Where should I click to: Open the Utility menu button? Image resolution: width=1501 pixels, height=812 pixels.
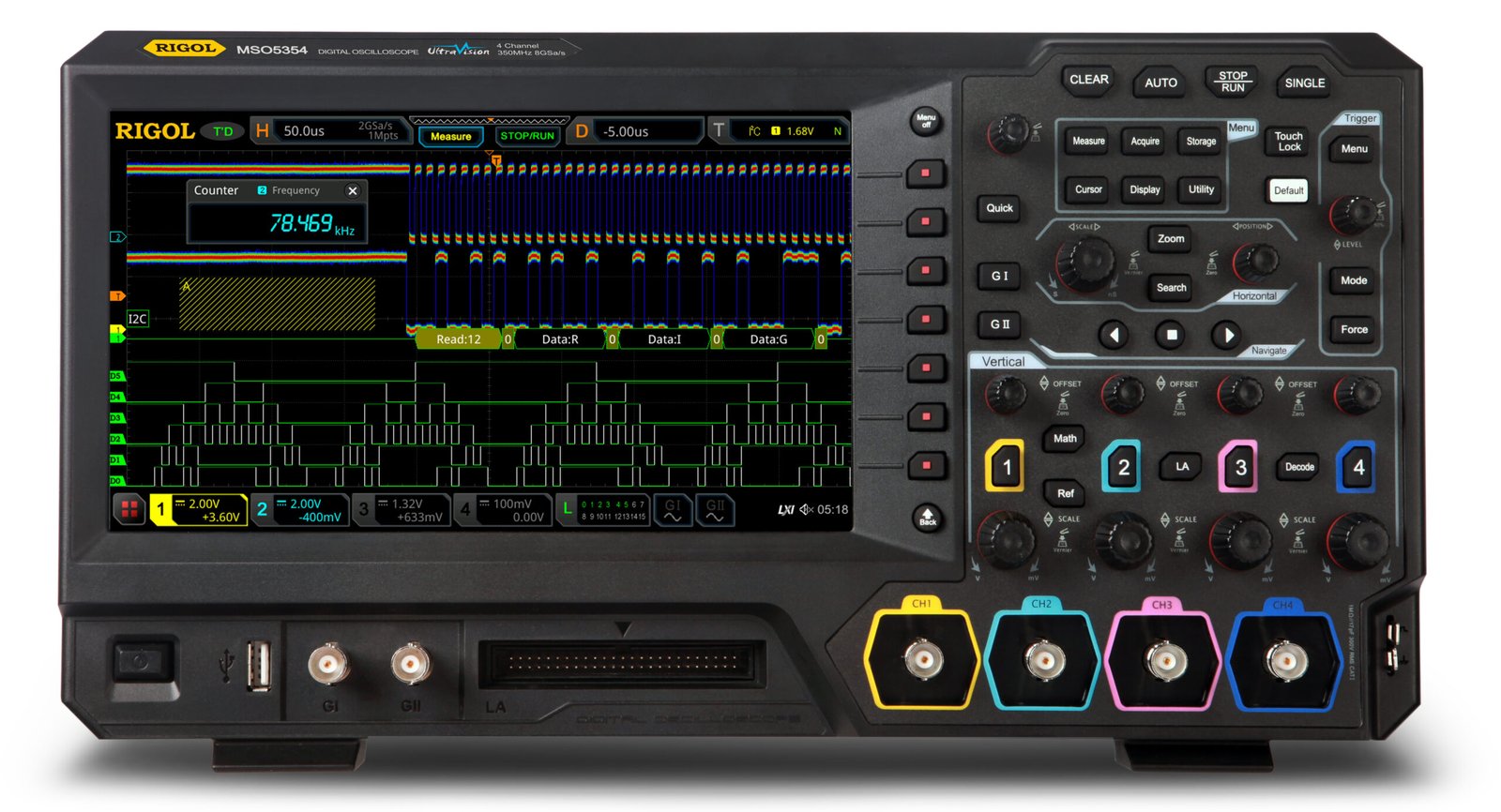tap(1201, 189)
